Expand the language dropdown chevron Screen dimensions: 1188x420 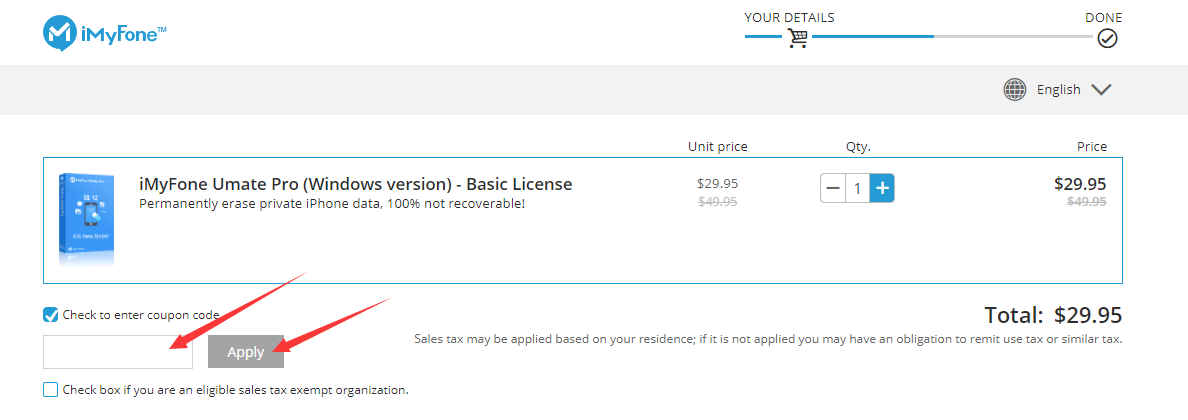pos(1101,89)
